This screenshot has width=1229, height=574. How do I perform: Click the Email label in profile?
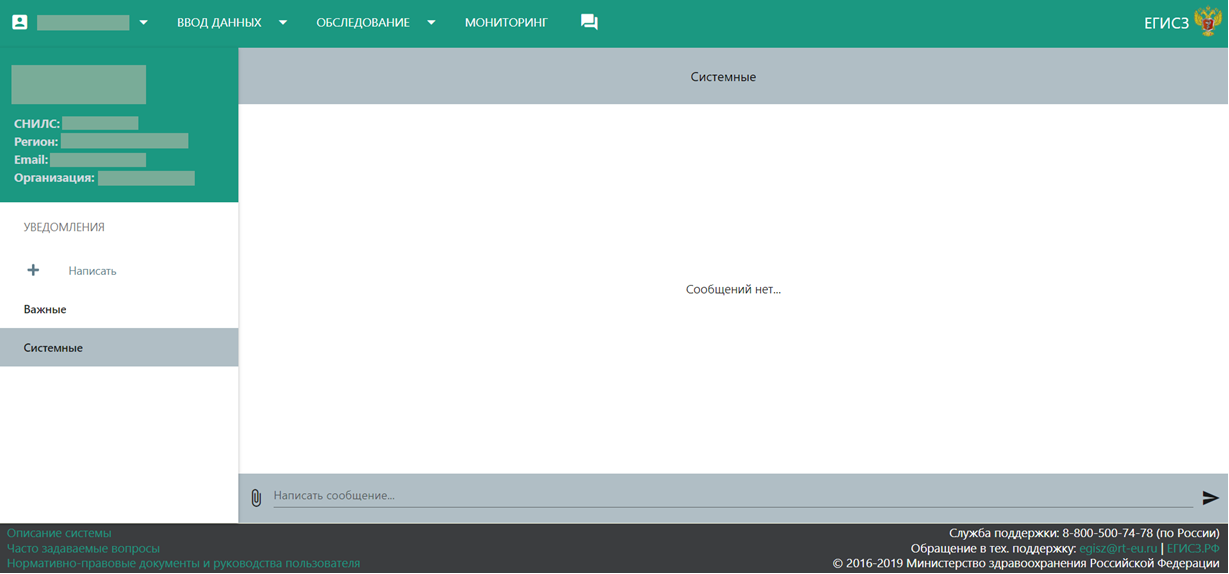[x=31, y=160]
